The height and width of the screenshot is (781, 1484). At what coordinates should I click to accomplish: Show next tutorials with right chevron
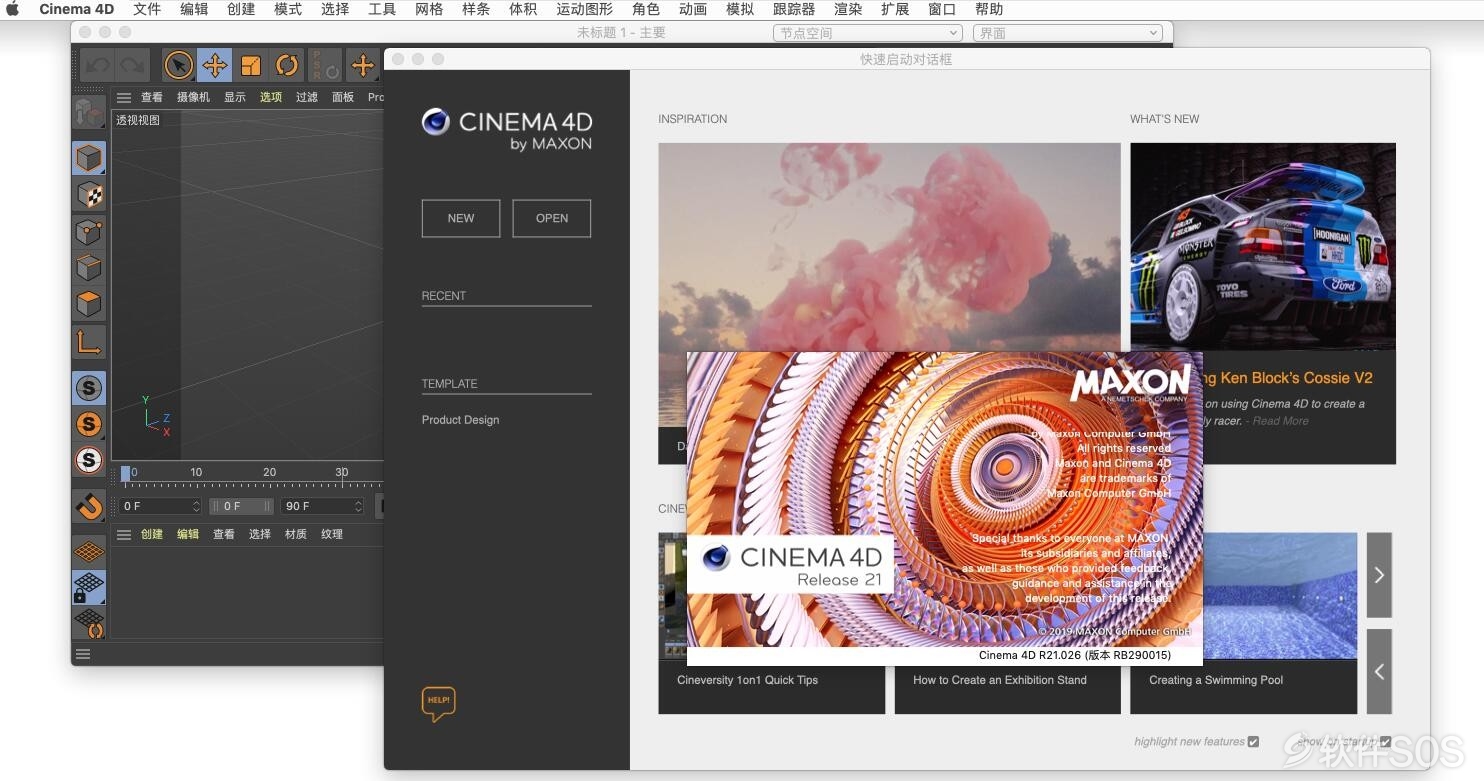[x=1379, y=575]
